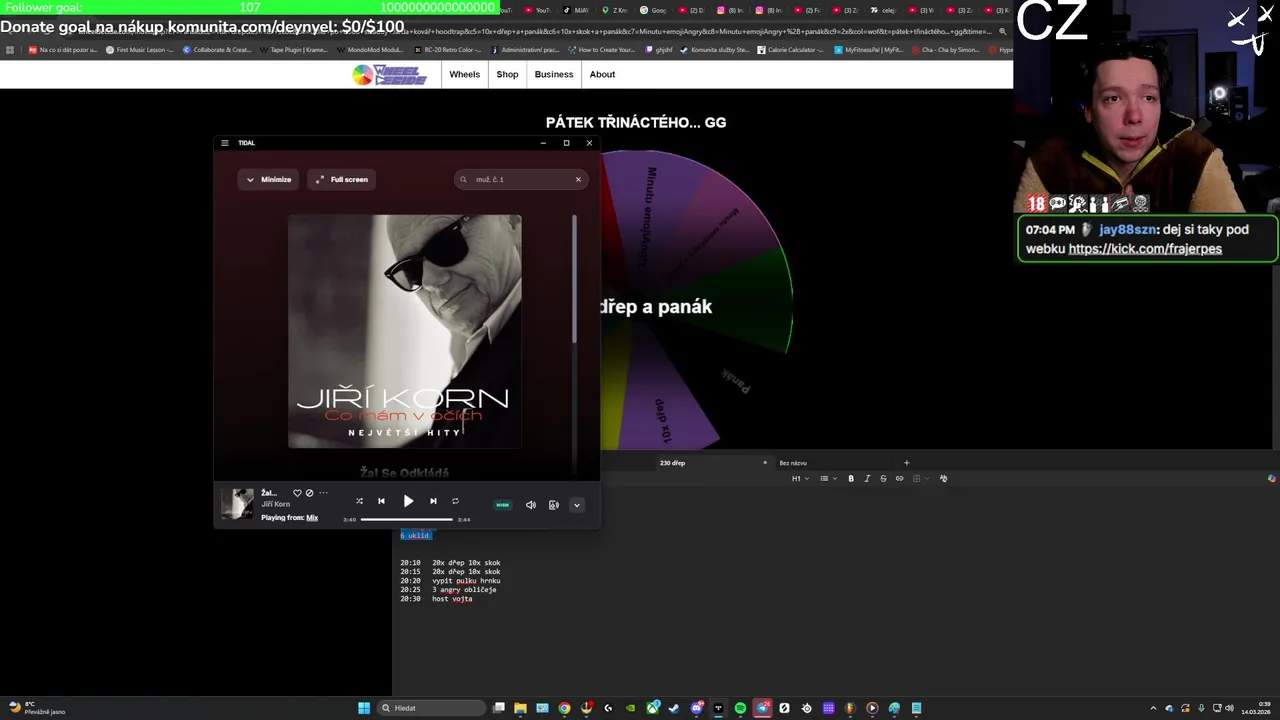Open Discord from the taskbar
This screenshot has width=1280, height=720.
click(x=696, y=708)
